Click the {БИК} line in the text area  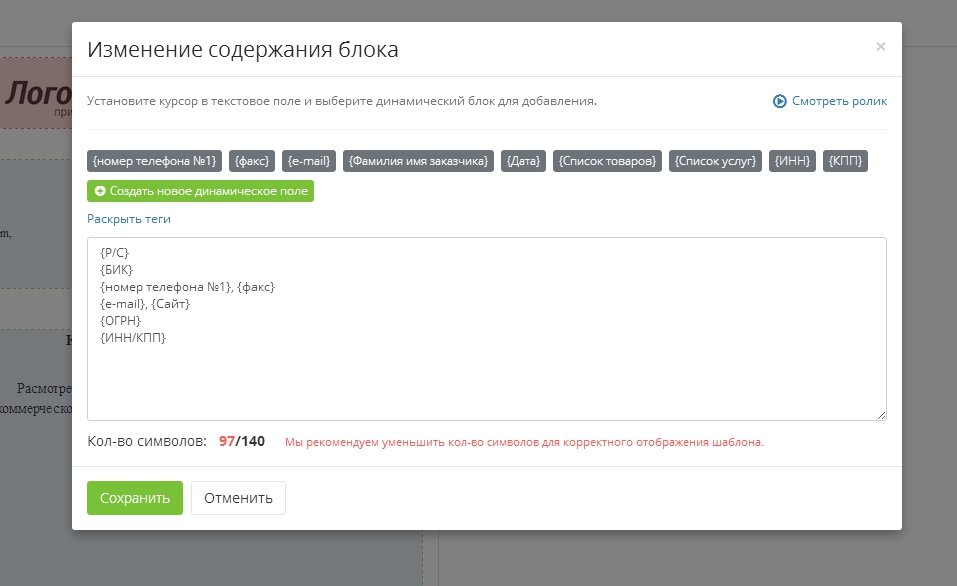116,270
